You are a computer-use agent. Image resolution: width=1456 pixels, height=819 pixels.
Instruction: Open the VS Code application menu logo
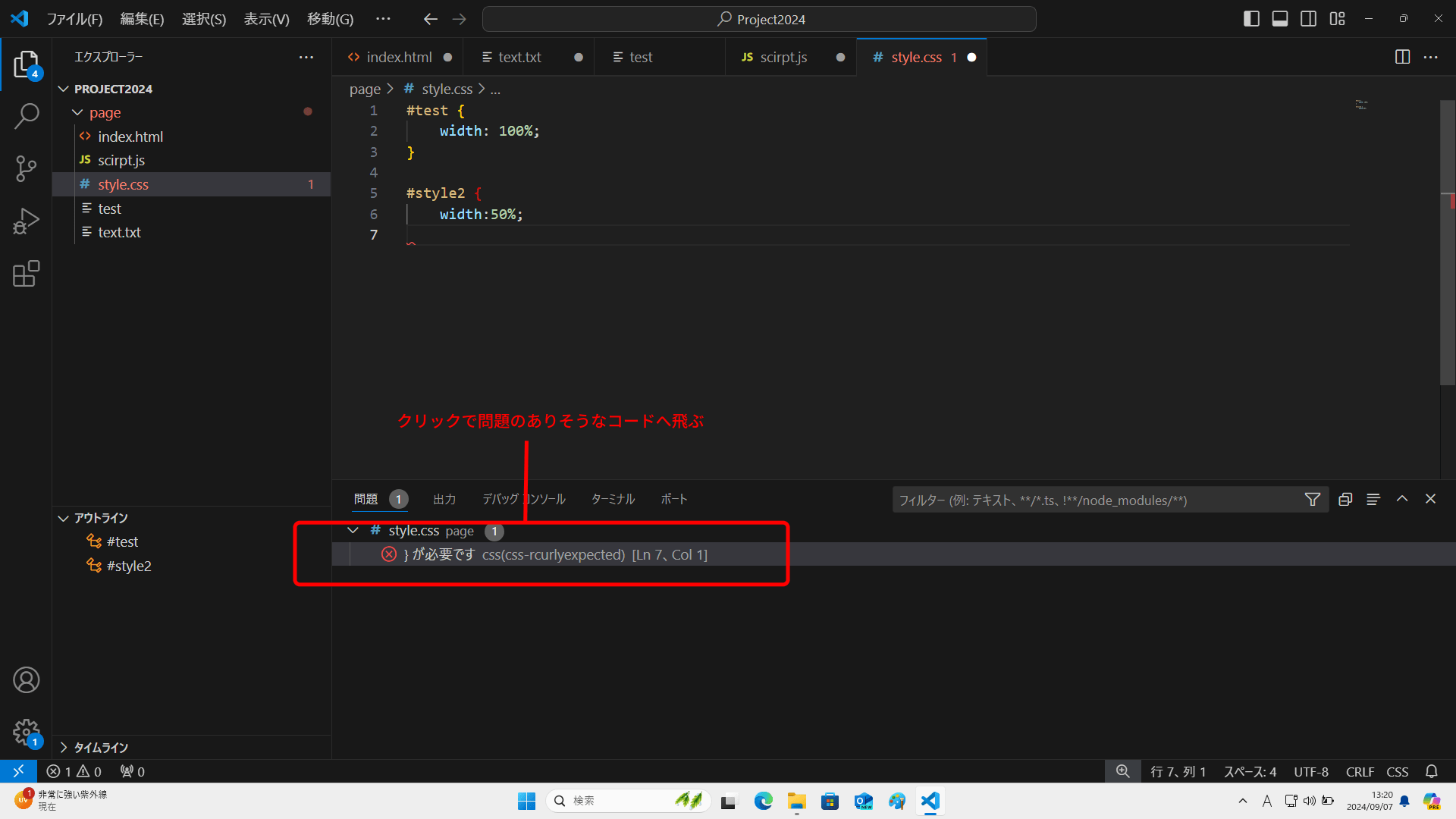pyautogui.click(x=20, y=19)
